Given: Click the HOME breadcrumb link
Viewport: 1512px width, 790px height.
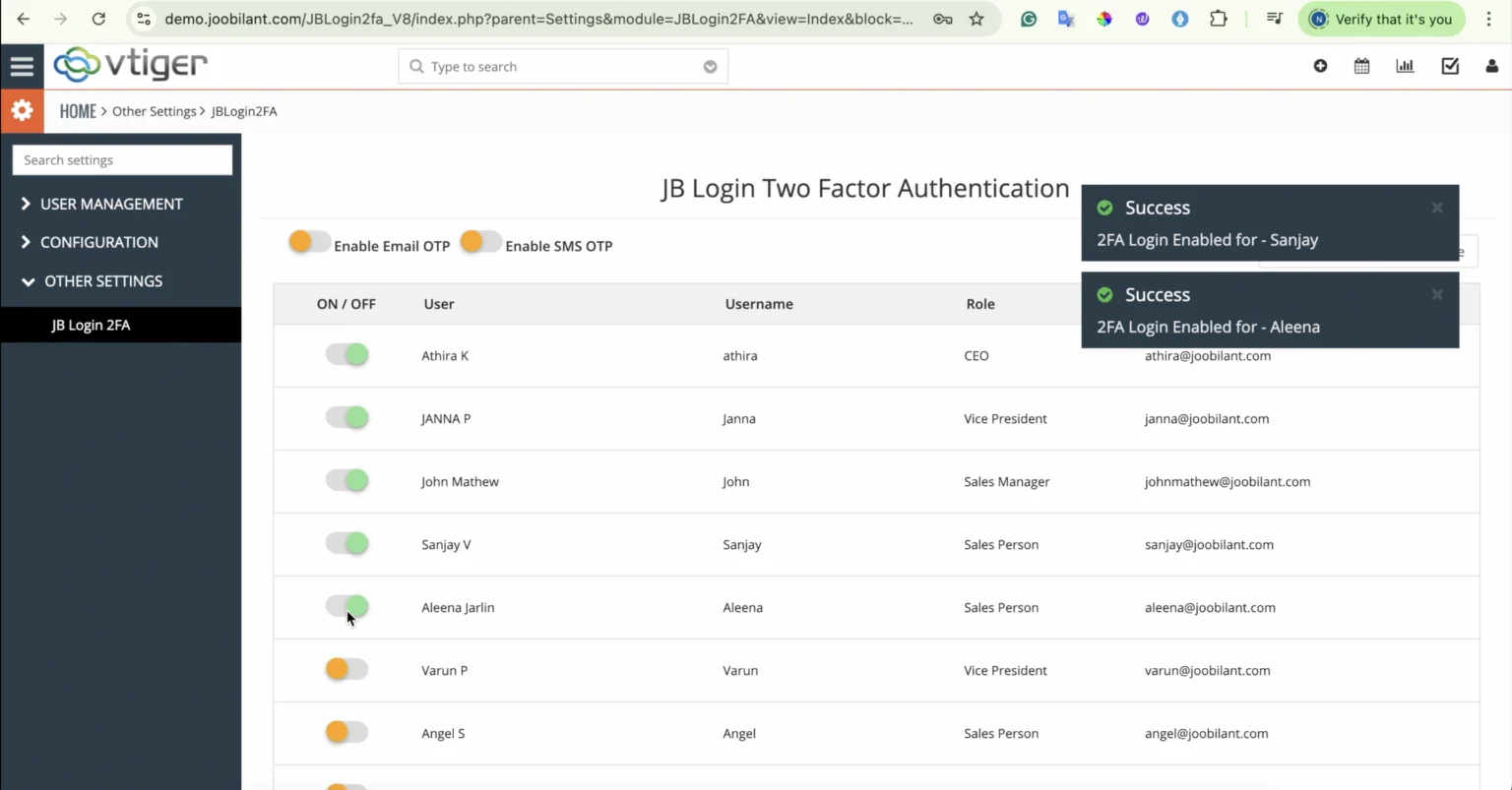Looking at the screenshot, I should (77, 110).
